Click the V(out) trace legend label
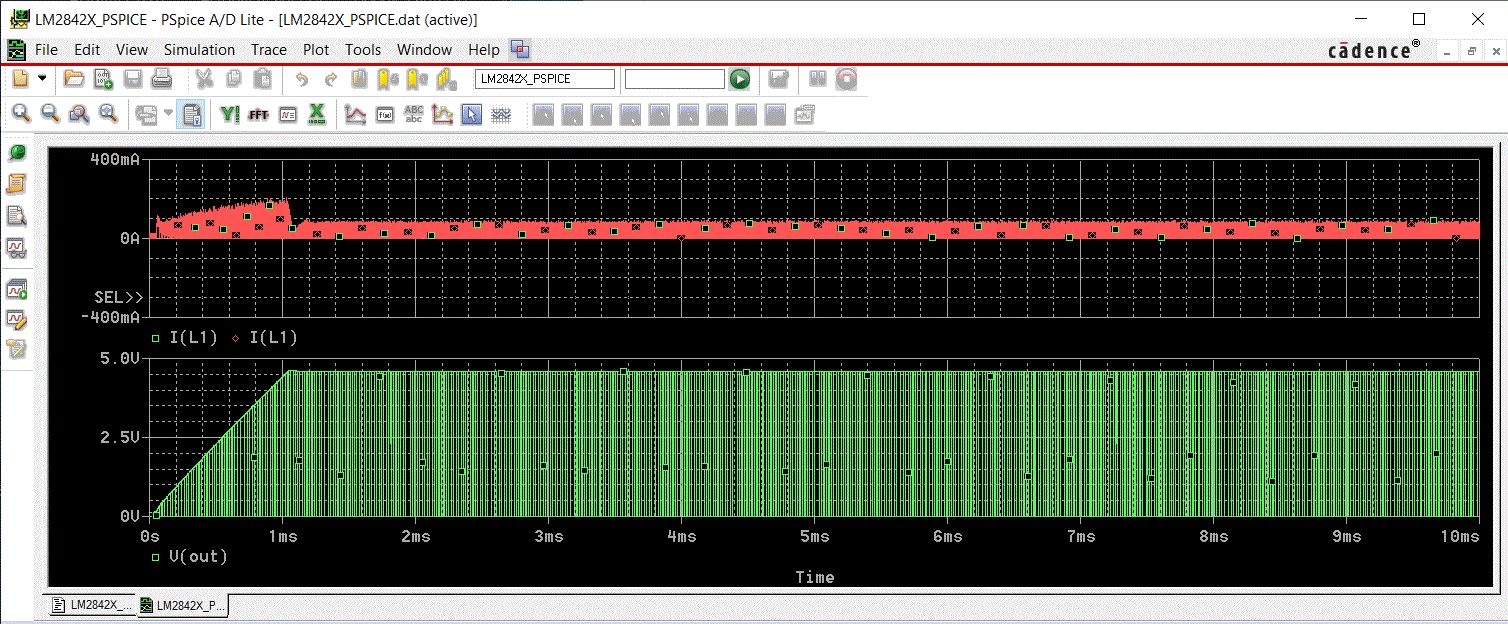Screen dimensions: 1508x624 (198, 556)
